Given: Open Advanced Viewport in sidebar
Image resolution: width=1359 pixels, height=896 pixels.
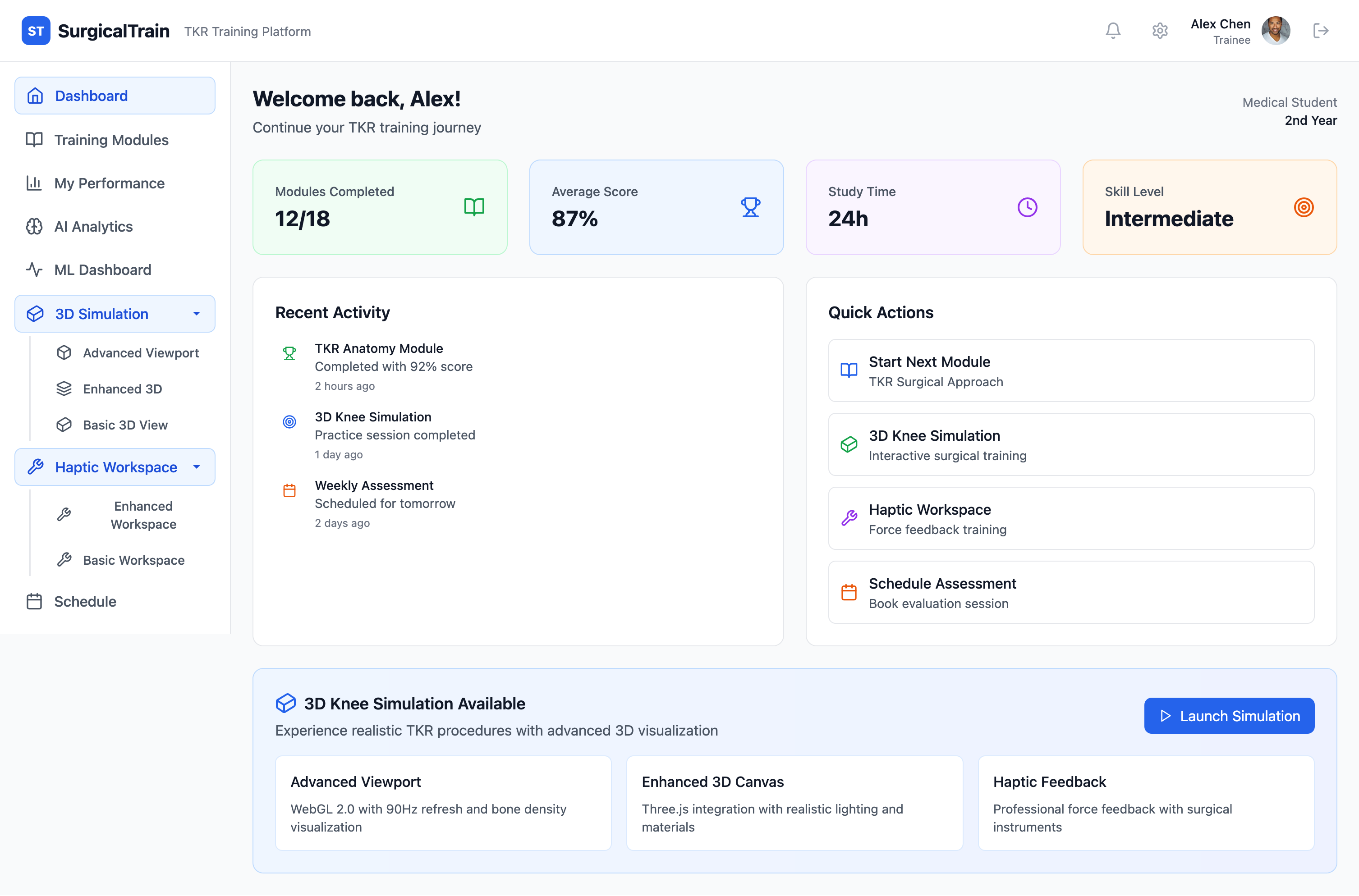Looking at the screenshot, I should click(x=141, y=353).
